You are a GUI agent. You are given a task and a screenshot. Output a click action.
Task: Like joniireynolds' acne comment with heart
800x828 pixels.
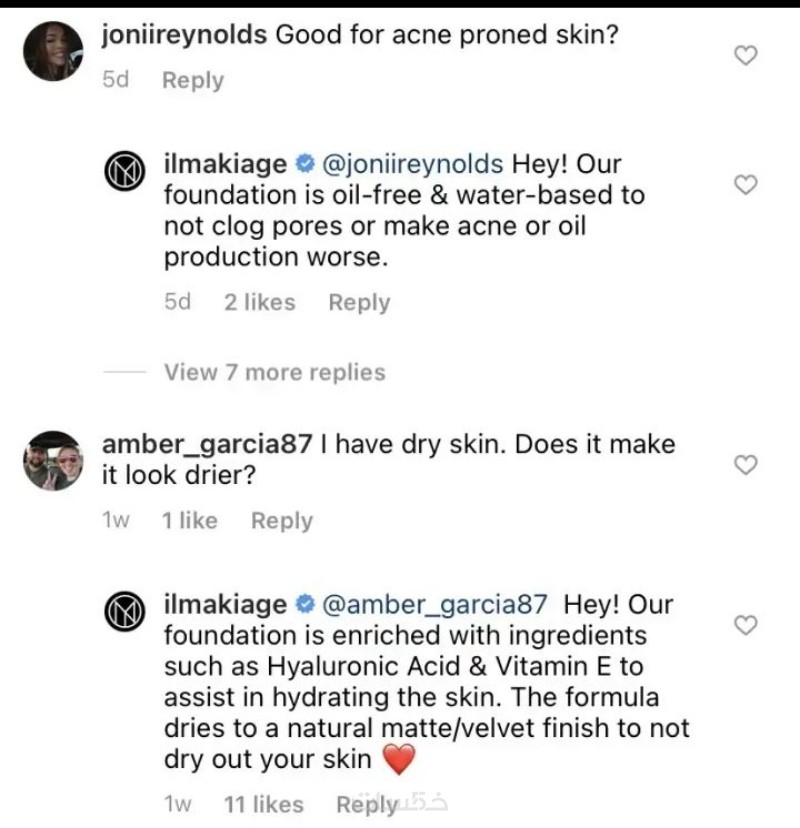click(746, 56)
